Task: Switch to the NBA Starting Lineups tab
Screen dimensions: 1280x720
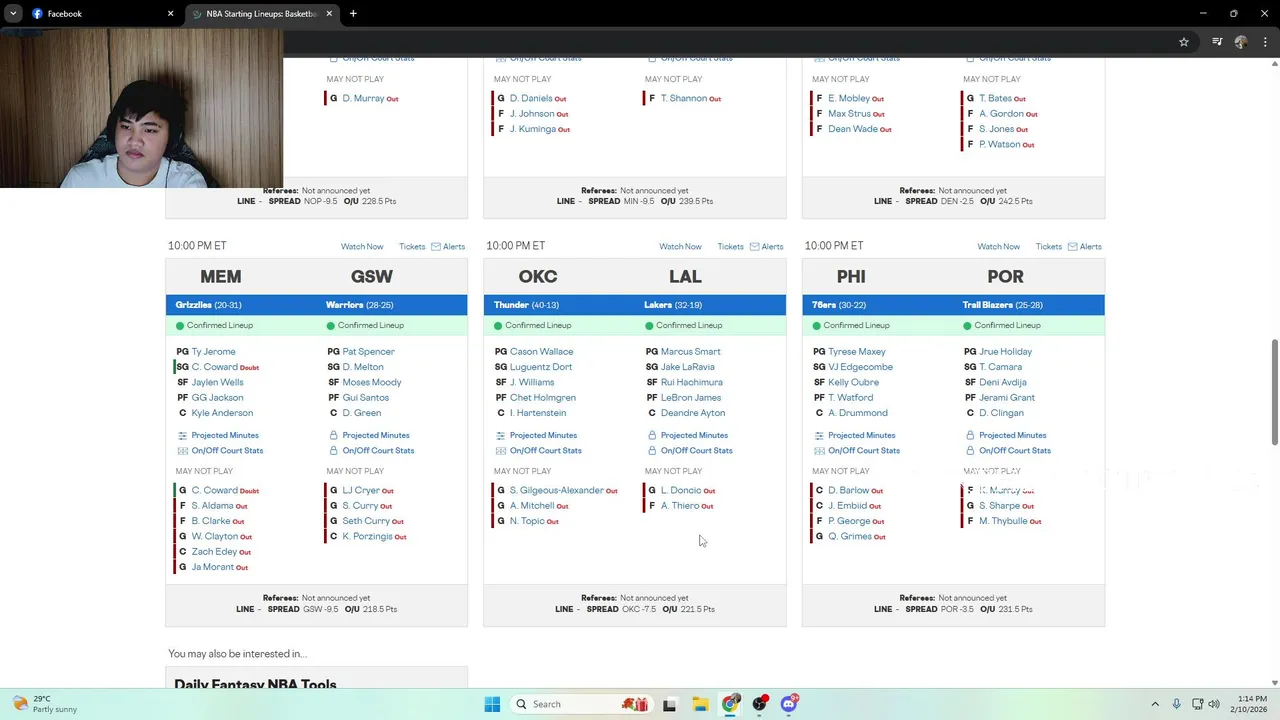Action: 262,14
